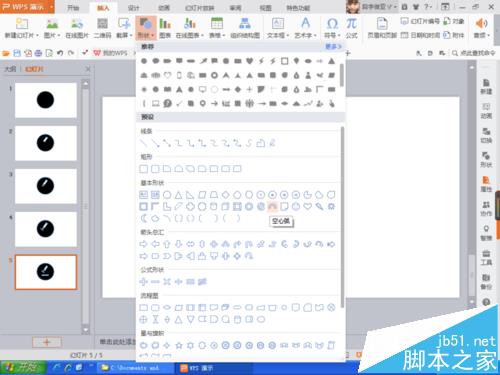Click the undo icon in quick toolbar
The width and height of the screenshot is (500, 375).
pyautogui.click(x=60, y=53)
